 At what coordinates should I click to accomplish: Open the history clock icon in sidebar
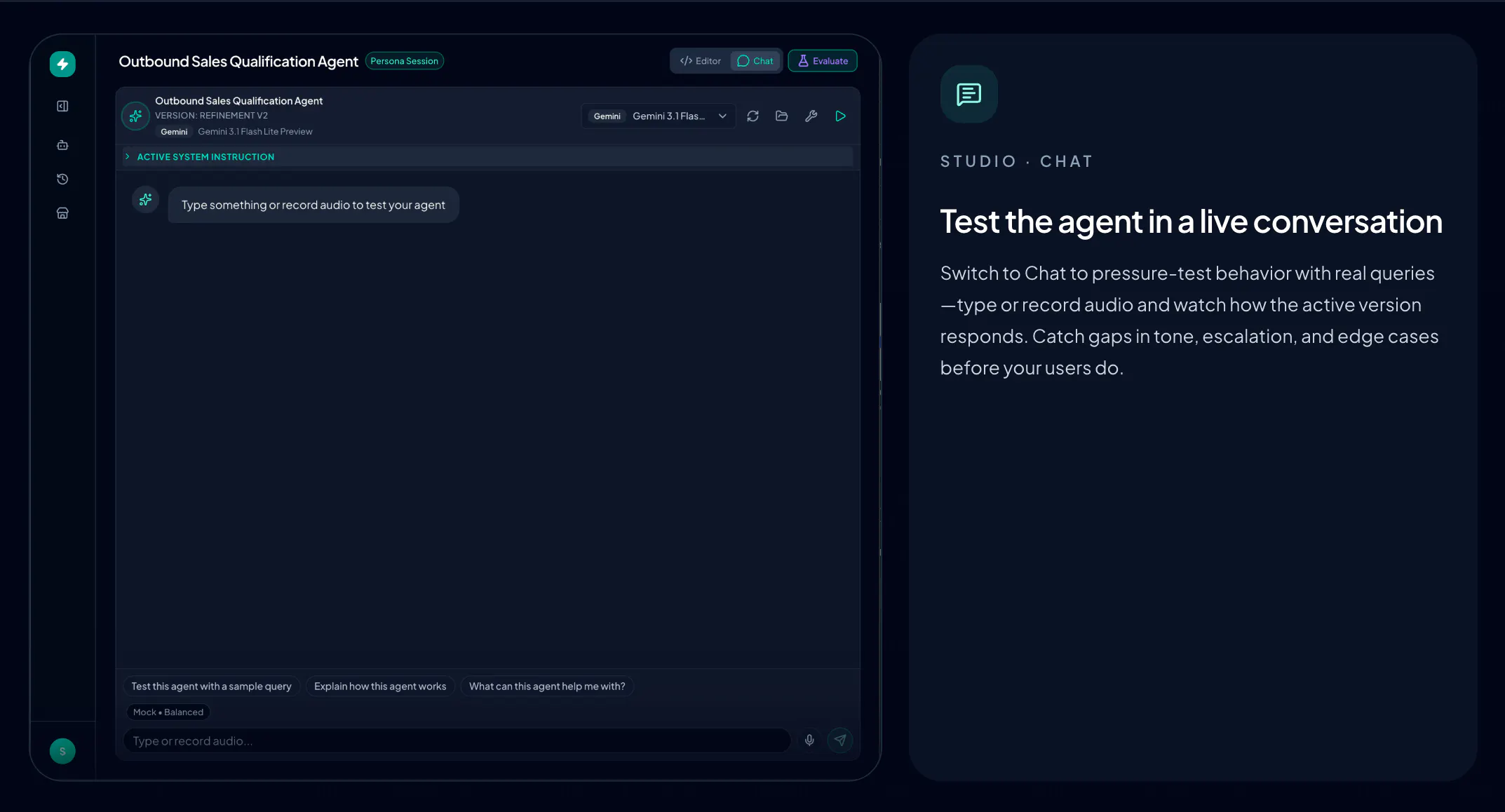tap(62, 179)
